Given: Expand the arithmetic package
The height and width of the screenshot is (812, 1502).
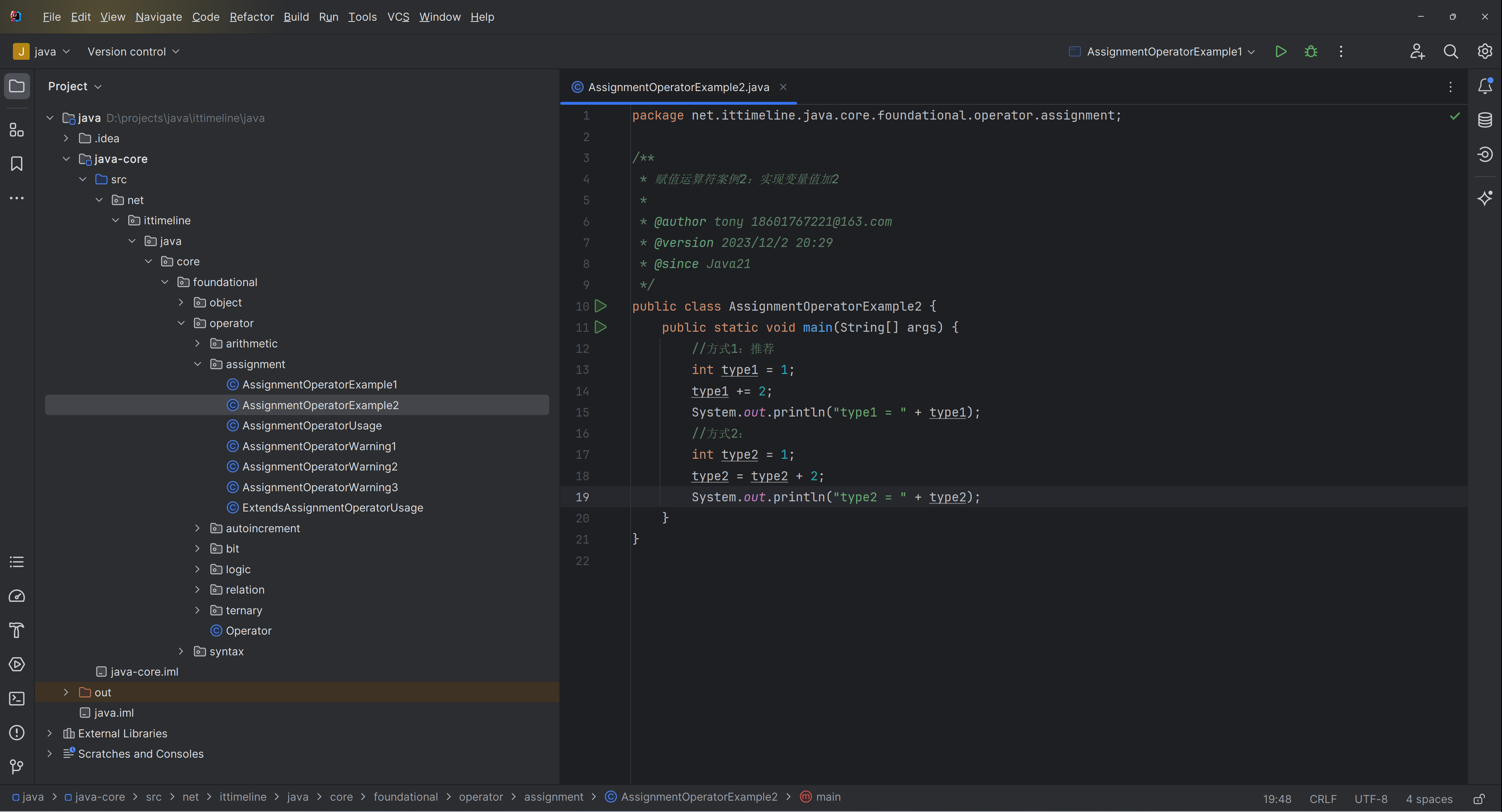Looking at the screenshot, I should pyautogui.click(x=198, y=343).
